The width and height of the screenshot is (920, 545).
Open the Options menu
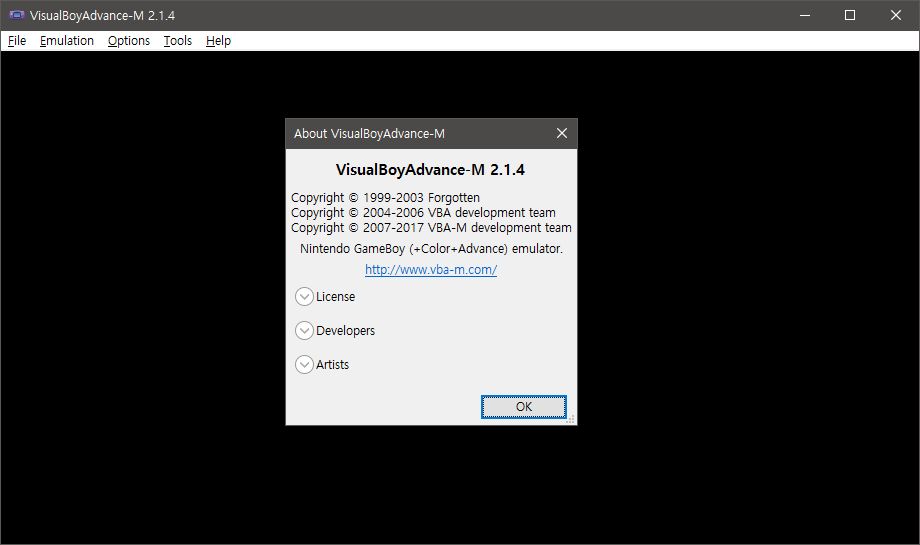128,40
